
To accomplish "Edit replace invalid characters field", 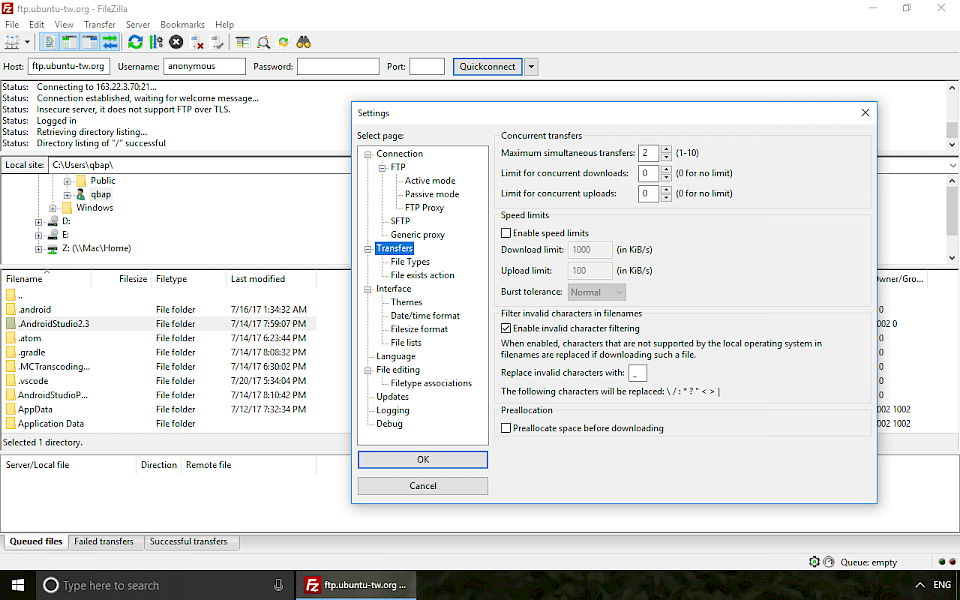I will [x=637, y=373].
